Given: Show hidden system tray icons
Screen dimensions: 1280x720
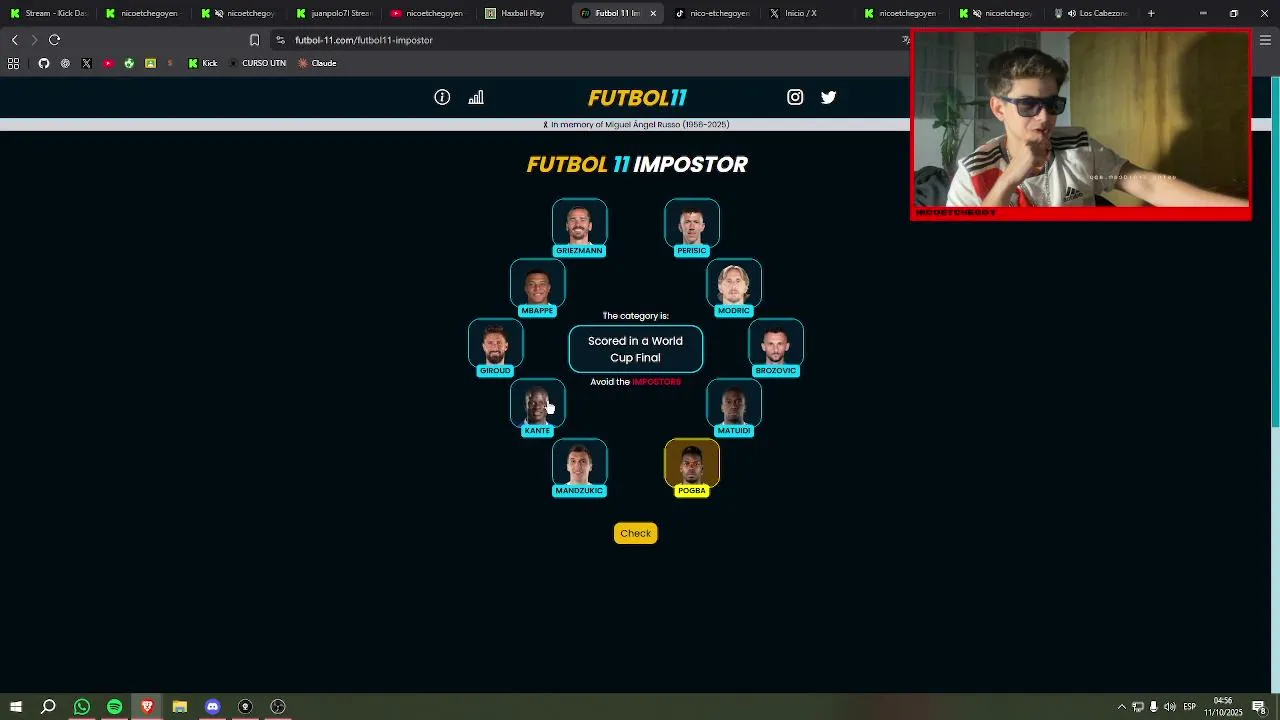Looking at the screenshot, I should [1121, 707].
